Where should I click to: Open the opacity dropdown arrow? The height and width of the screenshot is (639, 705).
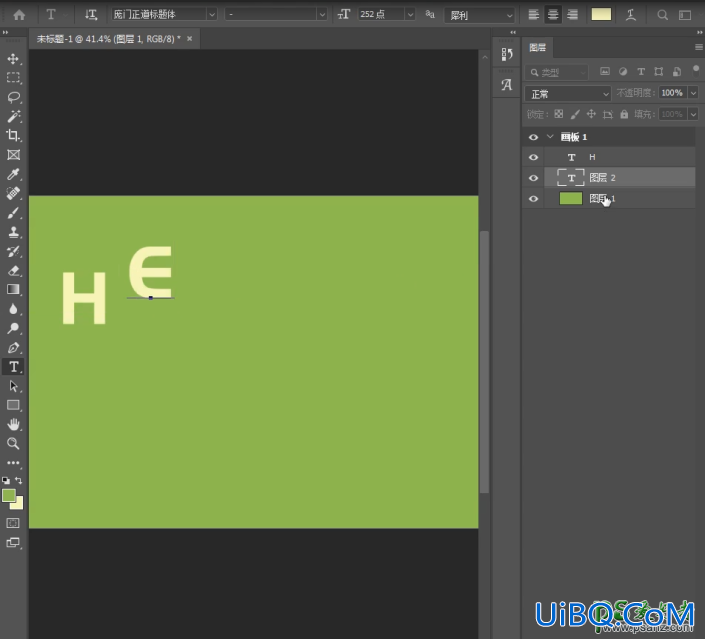pyautogui.click(x=693, y=93)
